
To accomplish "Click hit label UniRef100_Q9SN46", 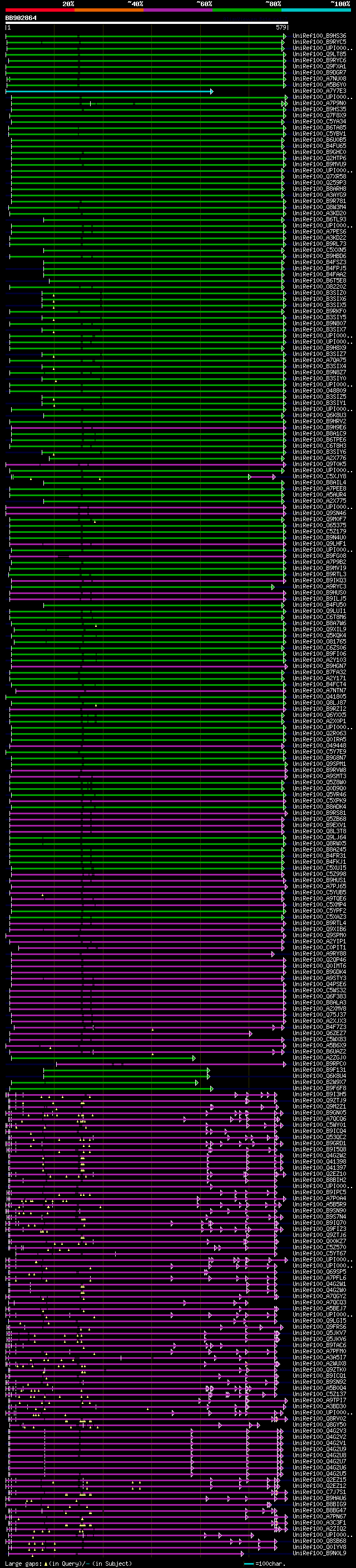I will [x=319, y=513].
